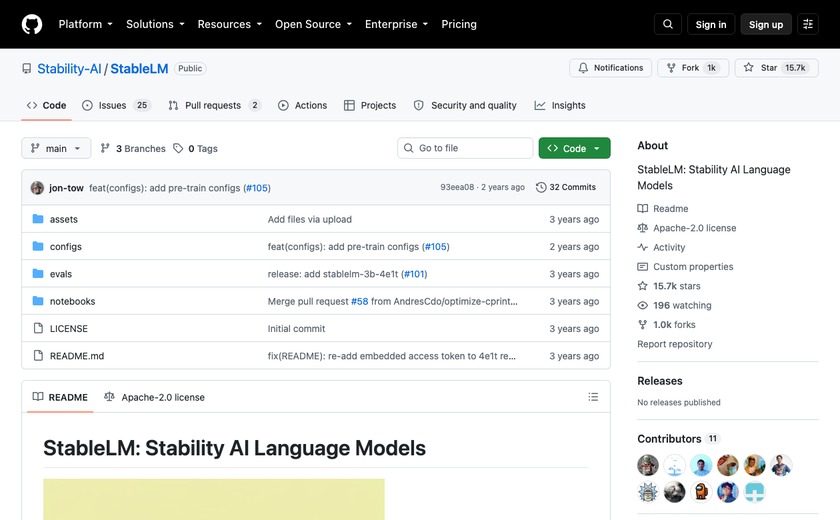Open the Stability-AI organization link
Viewport: 840px width, 520px height.
69,69
